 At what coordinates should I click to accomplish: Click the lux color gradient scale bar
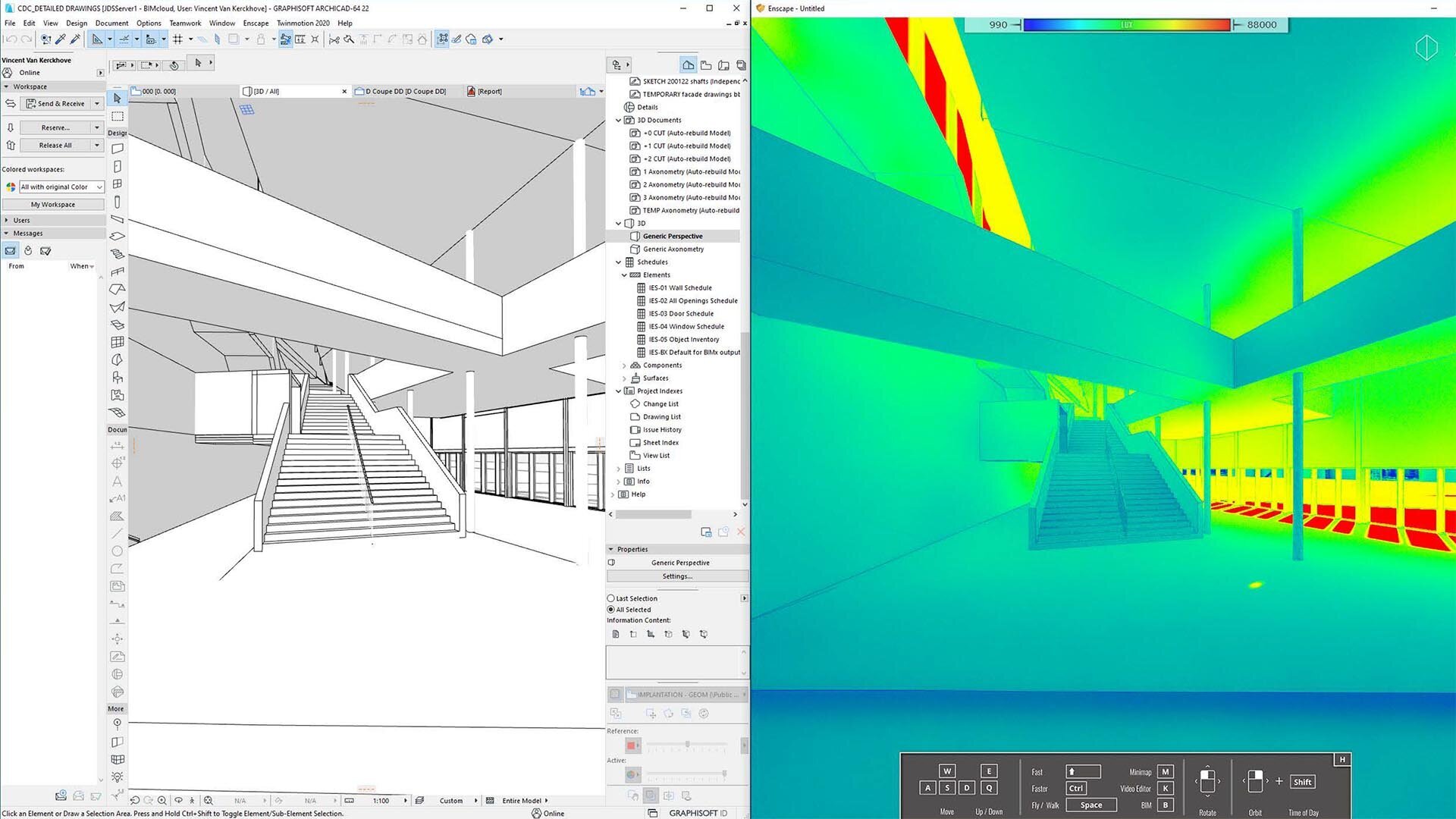coord(1127,25)
